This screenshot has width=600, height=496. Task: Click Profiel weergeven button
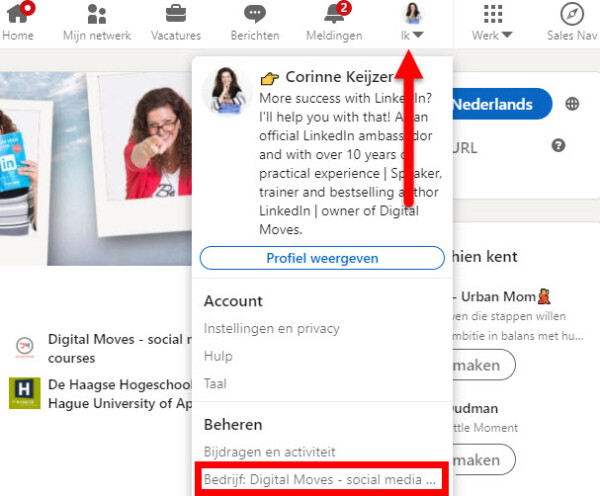click(x=322, y=258)
